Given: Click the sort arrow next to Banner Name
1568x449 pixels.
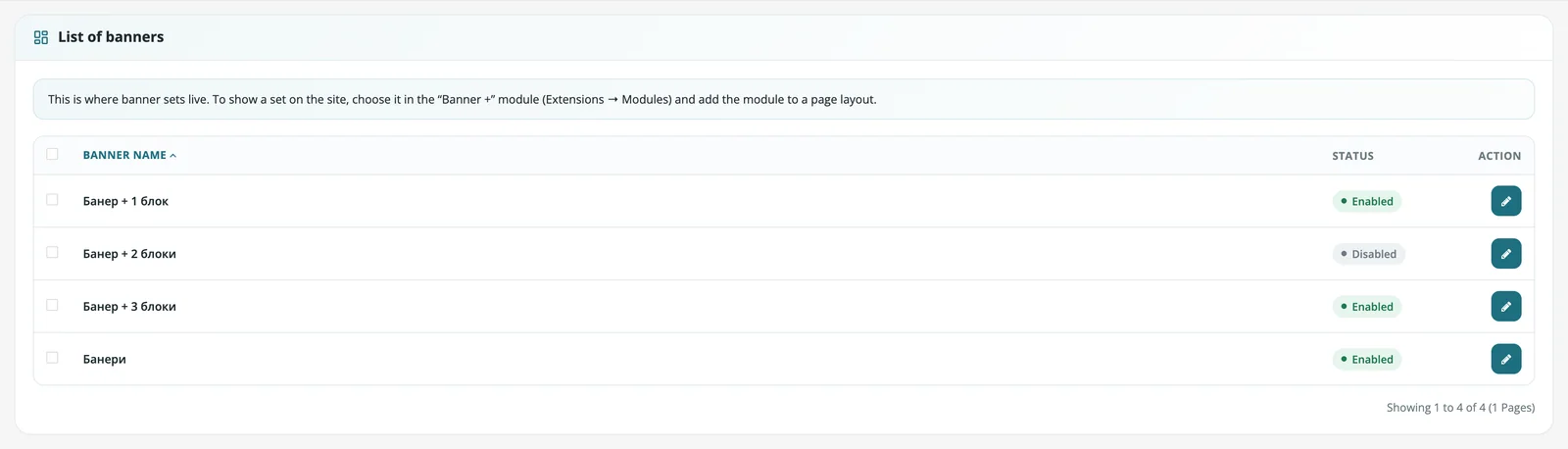Looking at the screenshot, I should 173,156.
